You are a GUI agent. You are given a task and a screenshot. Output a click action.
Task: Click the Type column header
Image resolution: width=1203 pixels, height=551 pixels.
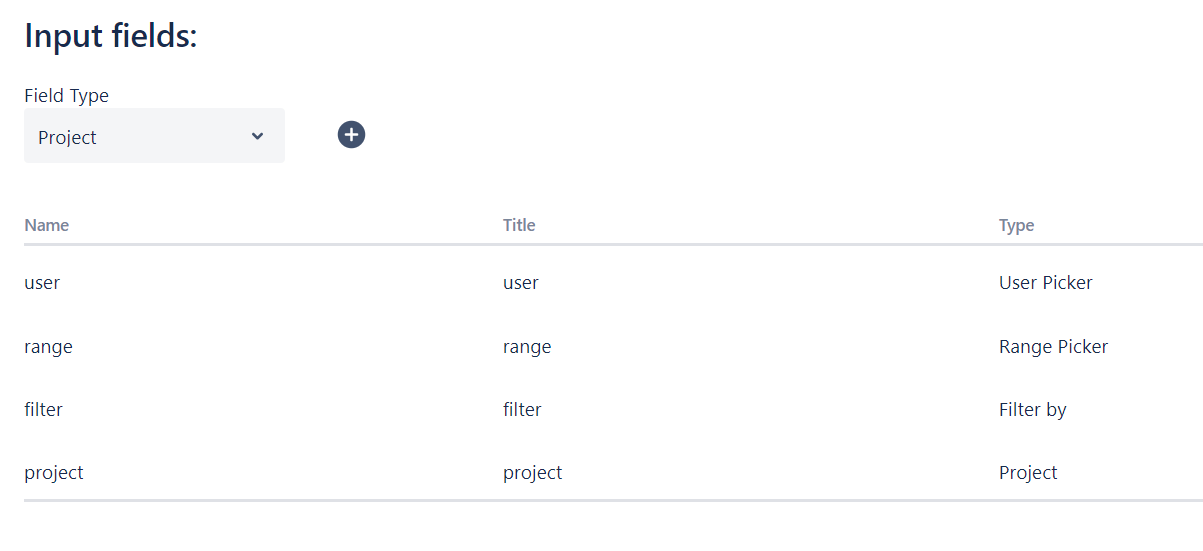coord(1016,225)
